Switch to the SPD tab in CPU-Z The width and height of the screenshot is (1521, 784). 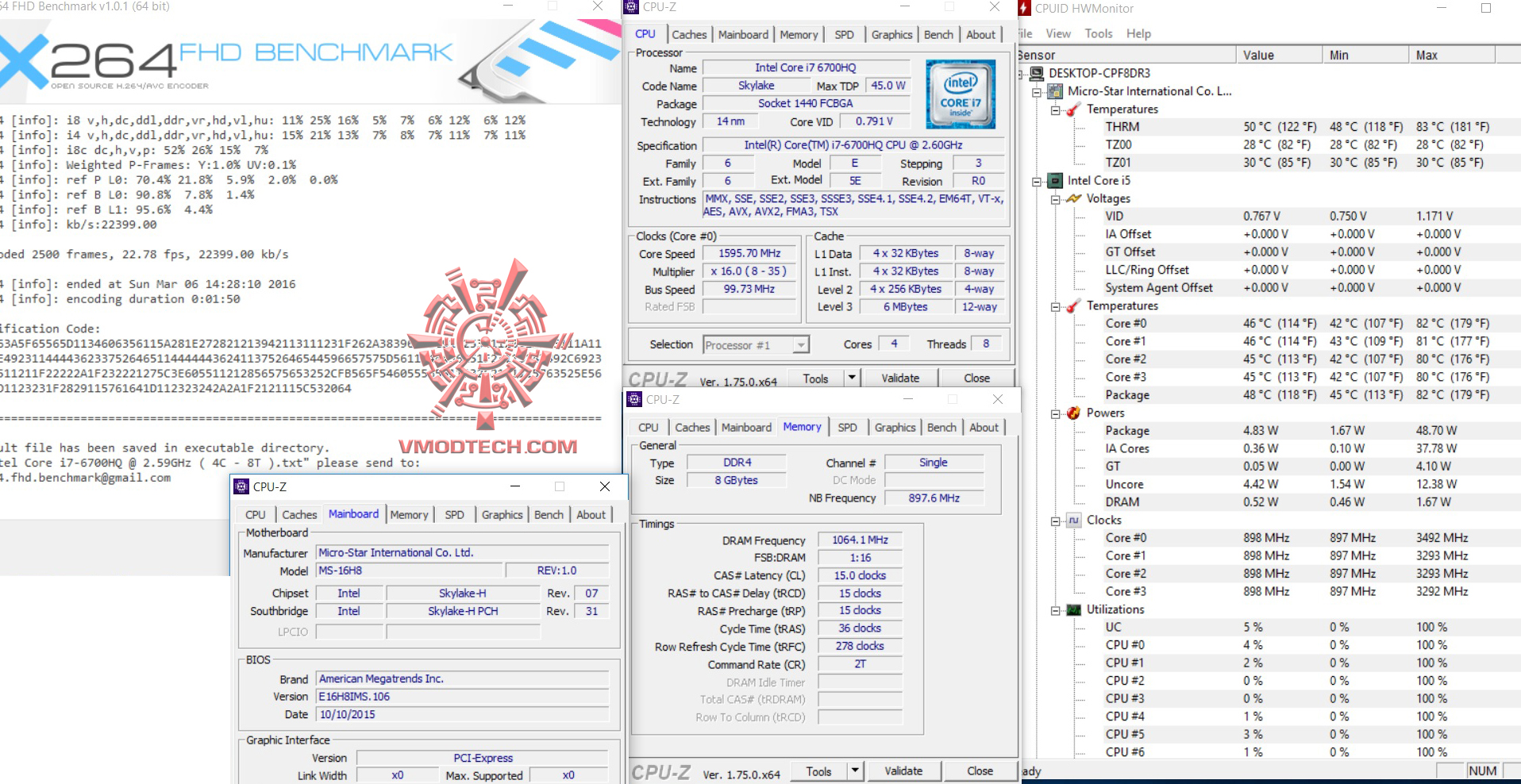pos(844,34)
